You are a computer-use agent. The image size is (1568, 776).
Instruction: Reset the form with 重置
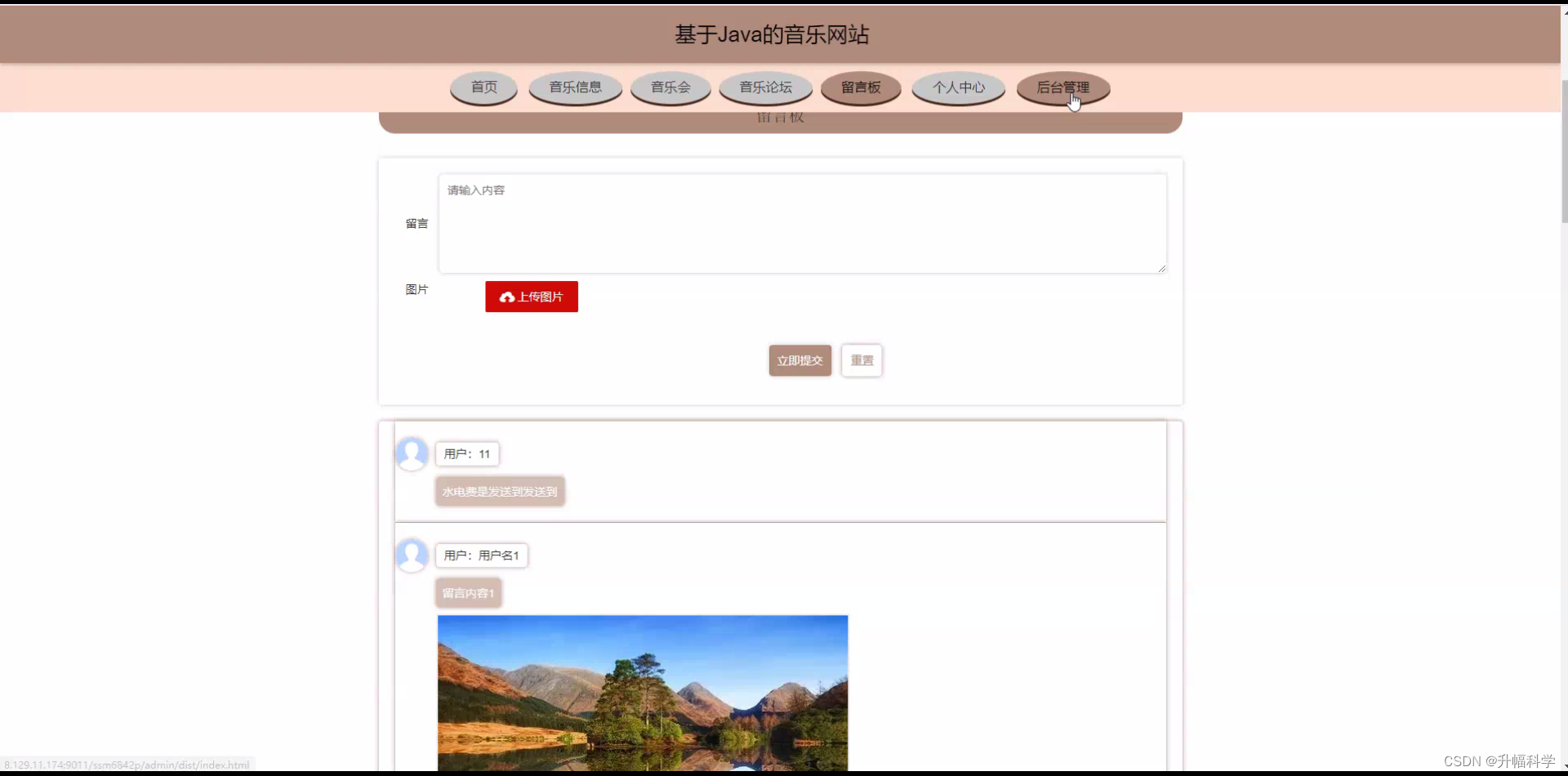coord(862,360)
